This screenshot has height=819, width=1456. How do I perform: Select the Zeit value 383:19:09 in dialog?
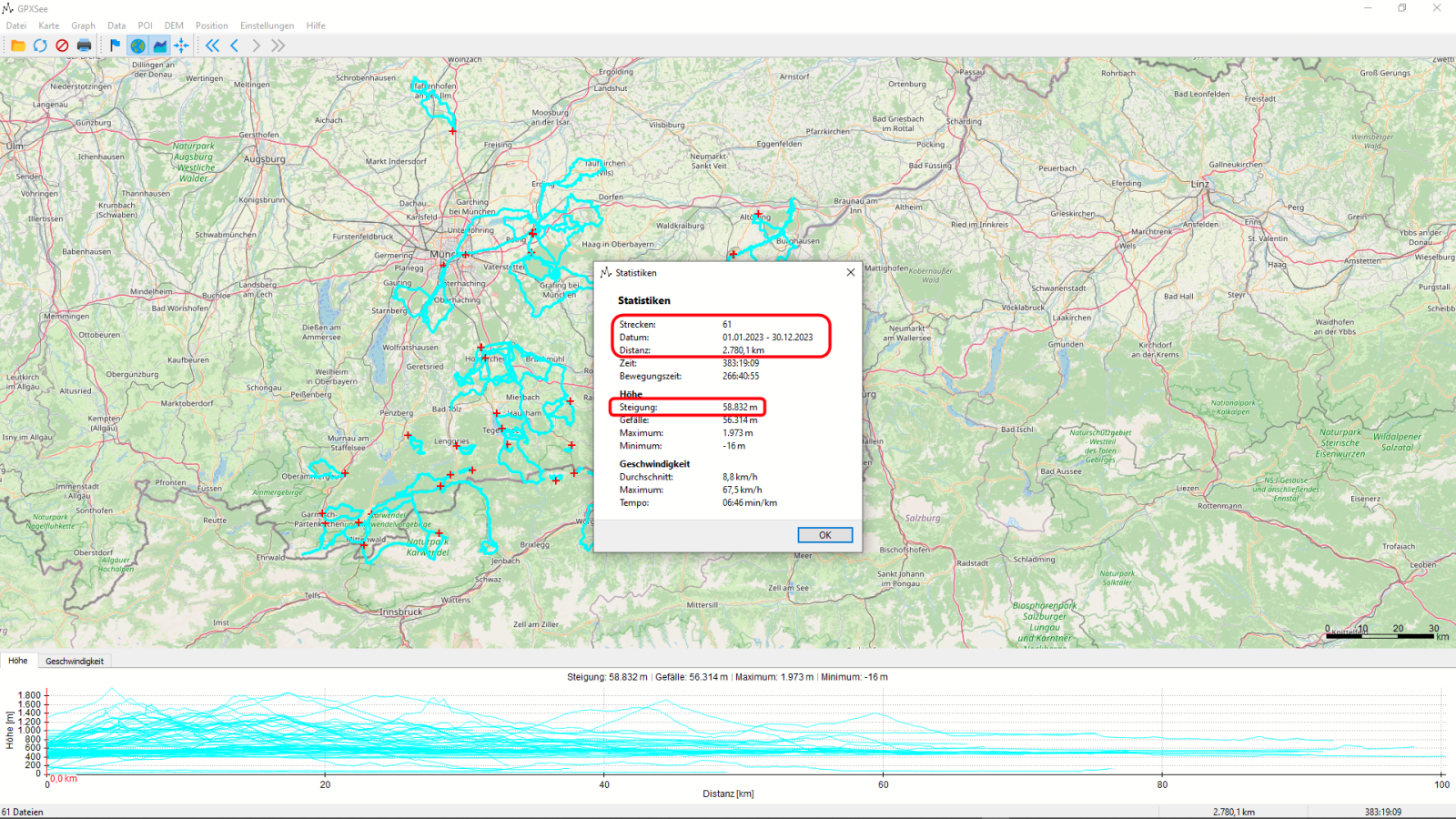741,363
